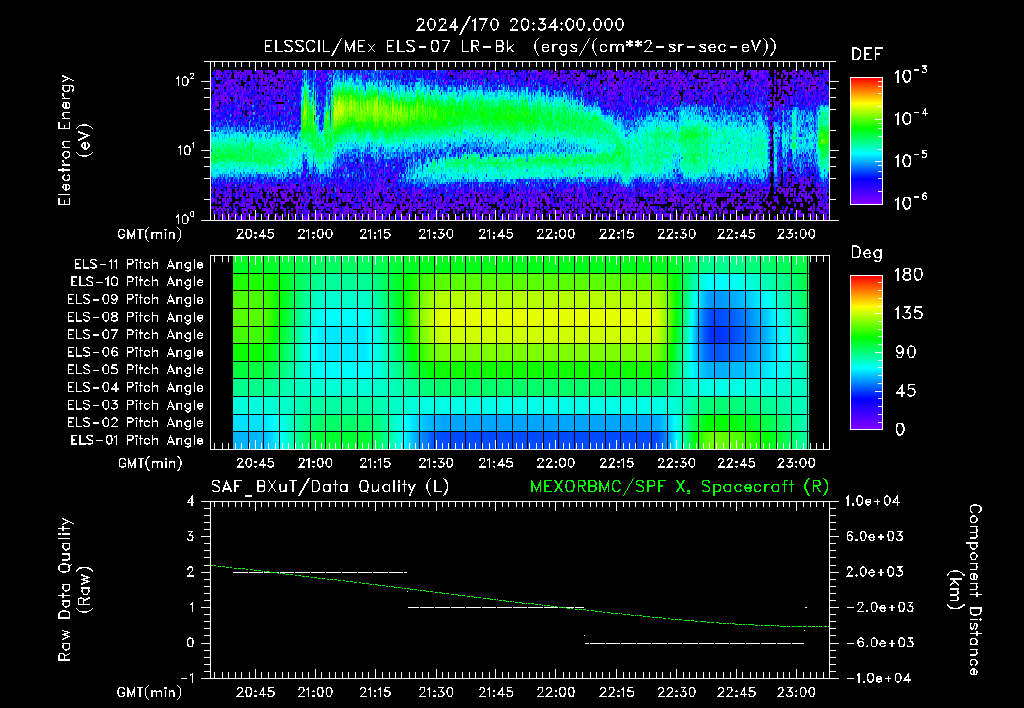1024x708 pixels.
Task: Click the -1 tick on the data quality axis
Action: coord(187,677)
